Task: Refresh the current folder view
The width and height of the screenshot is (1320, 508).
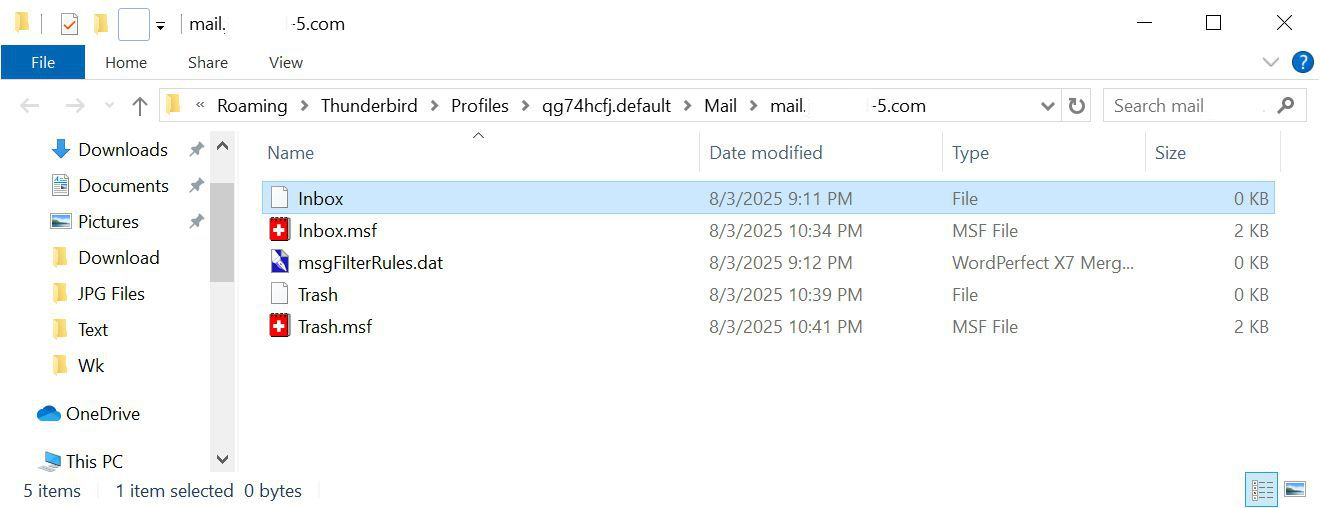Action: click(1077, 106)
